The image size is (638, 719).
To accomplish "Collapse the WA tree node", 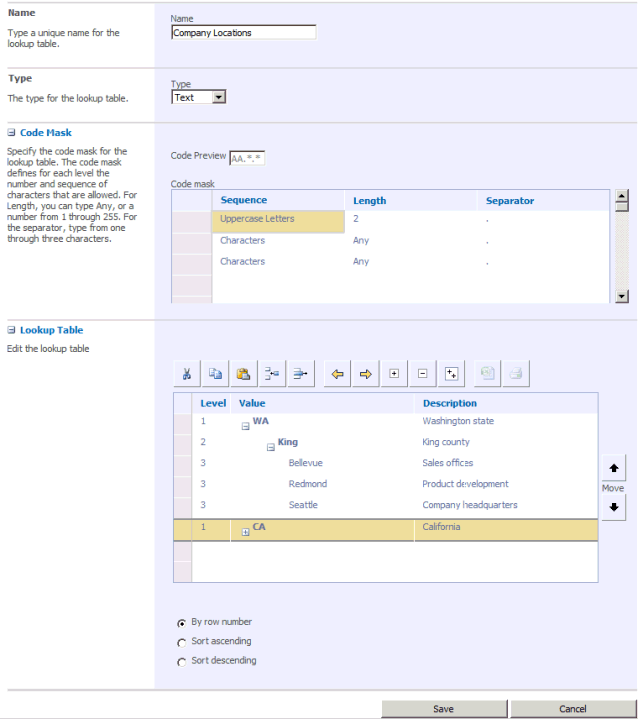I will coord(245,426).
